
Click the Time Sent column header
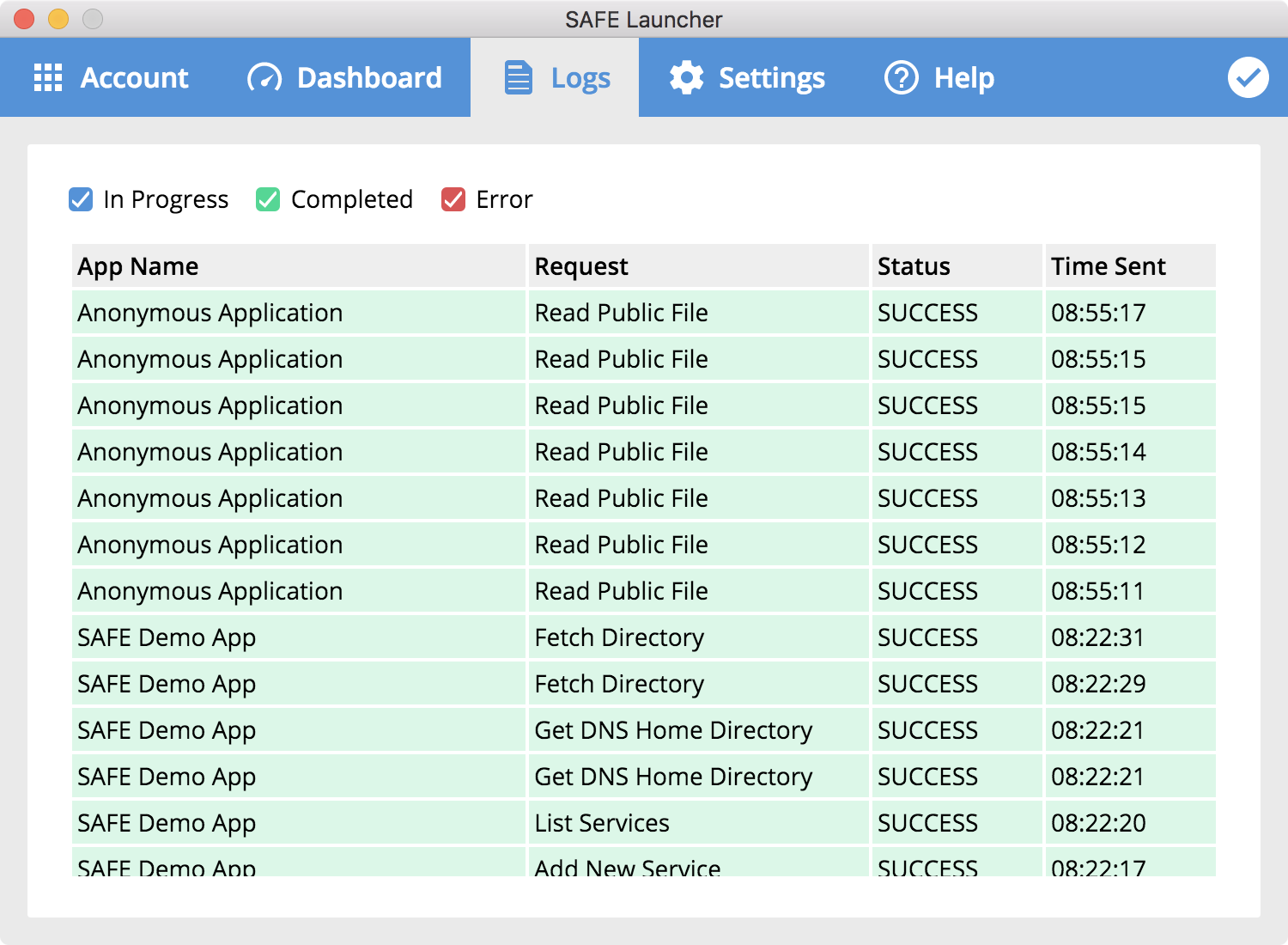1131,266
